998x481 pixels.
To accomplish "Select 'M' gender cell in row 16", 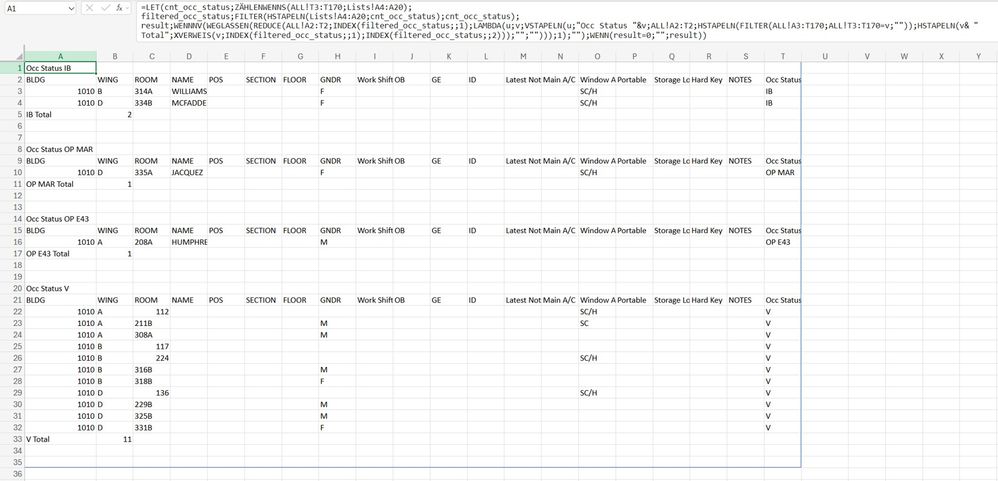I will pos(337,242).
